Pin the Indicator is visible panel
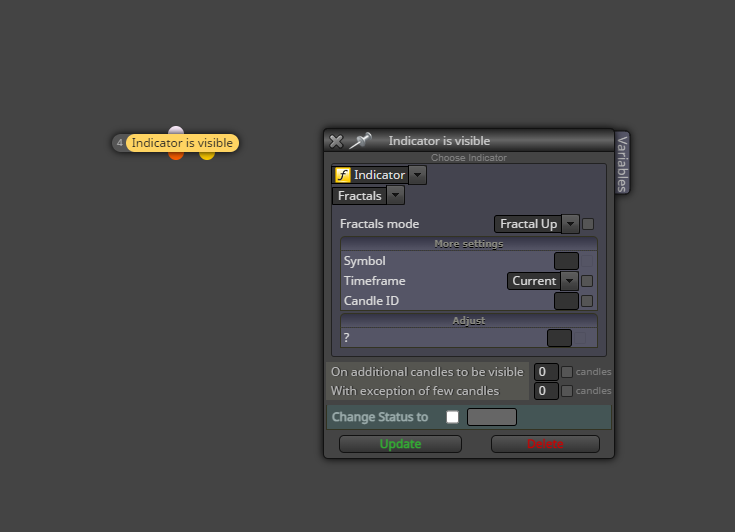 [360, 141]
